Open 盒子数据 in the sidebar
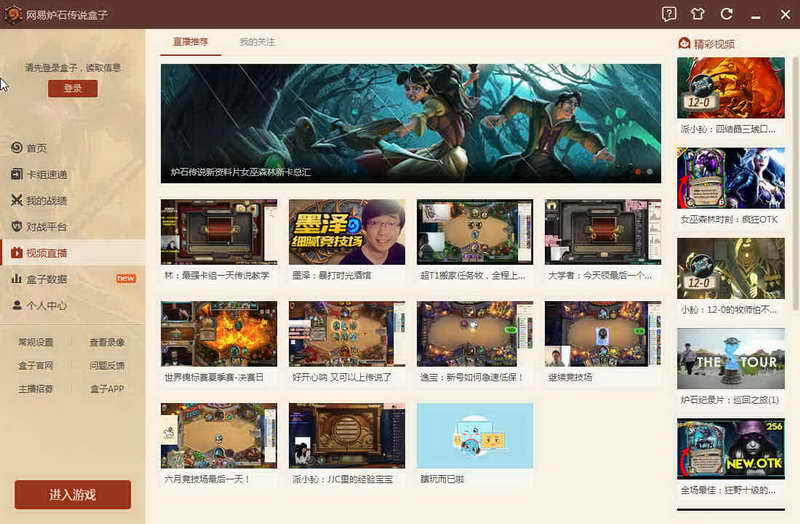This screenshot has width=800, height=524. pyautogui.click(x=72, y=279)
